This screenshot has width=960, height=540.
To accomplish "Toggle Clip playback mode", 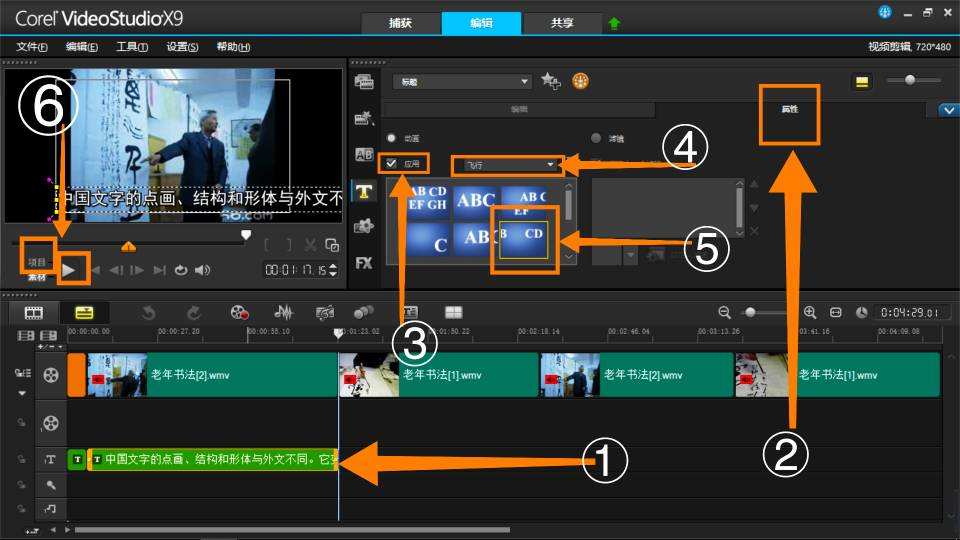I will pos(37,277).
